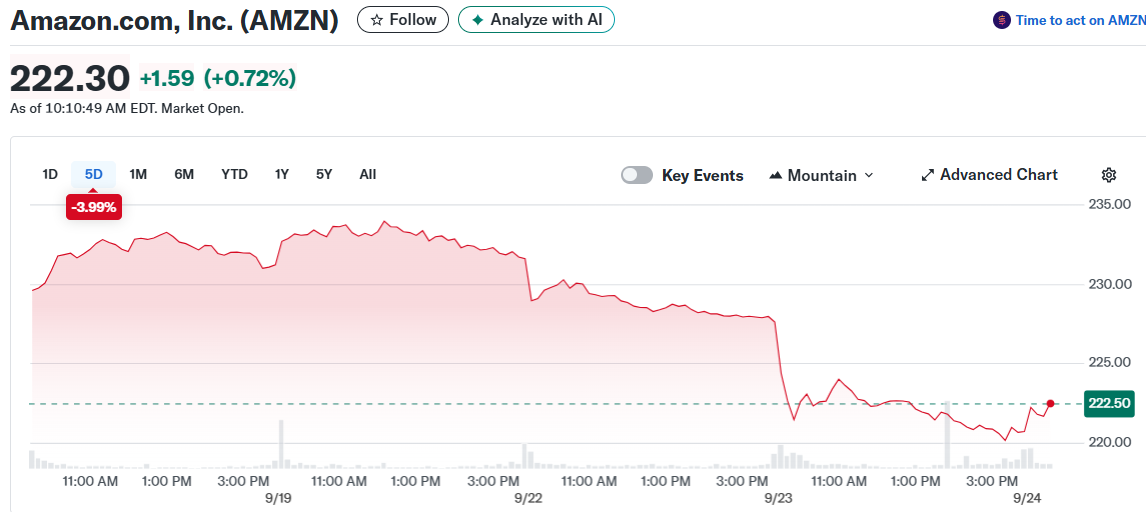Click the red current price point on chart
The height and width of the screenshot is (512, 1146).
1050,403
